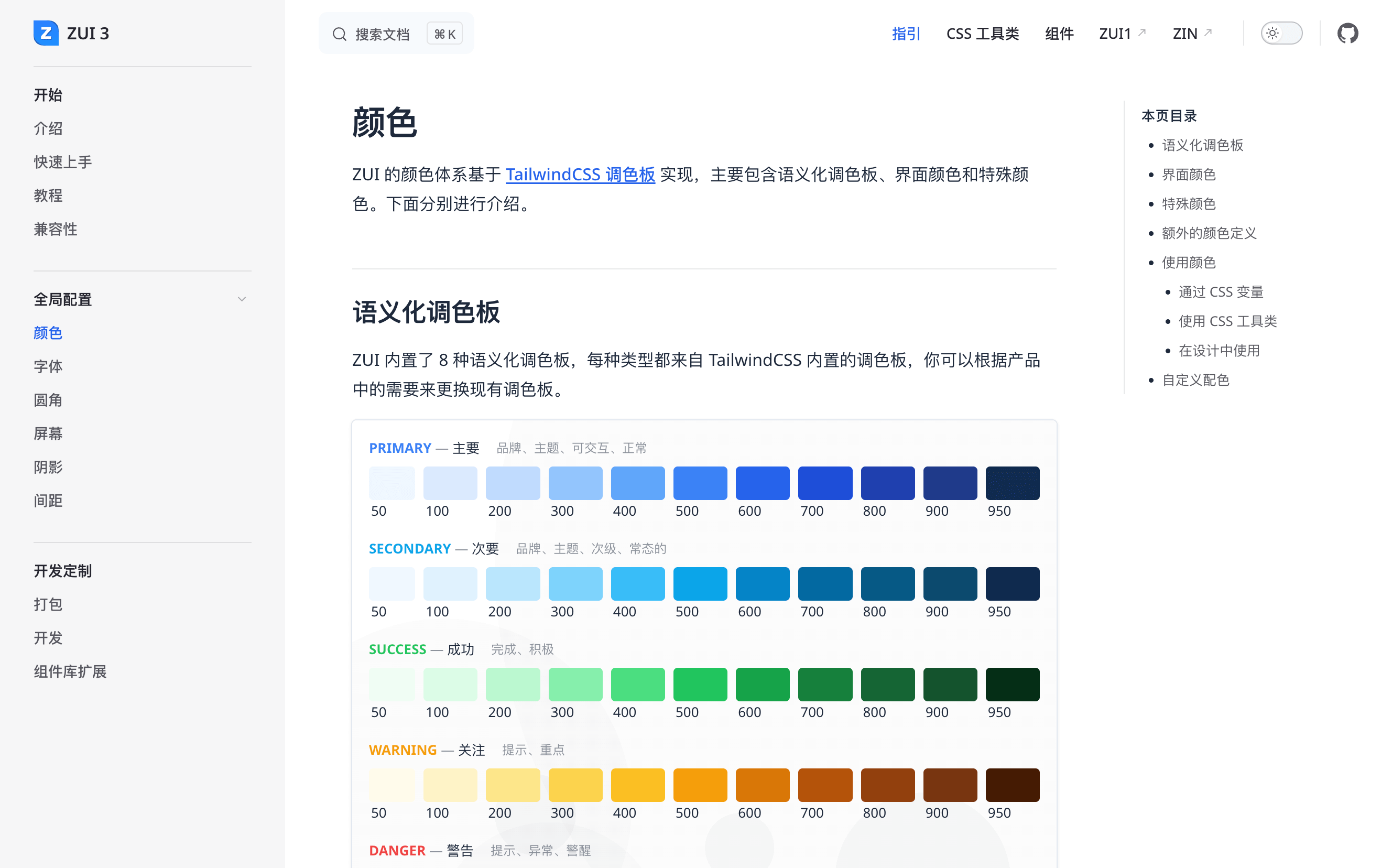Open 阴影 sidebar page
This screenshot has height=868, width=1392.
(x=48, y=466)
